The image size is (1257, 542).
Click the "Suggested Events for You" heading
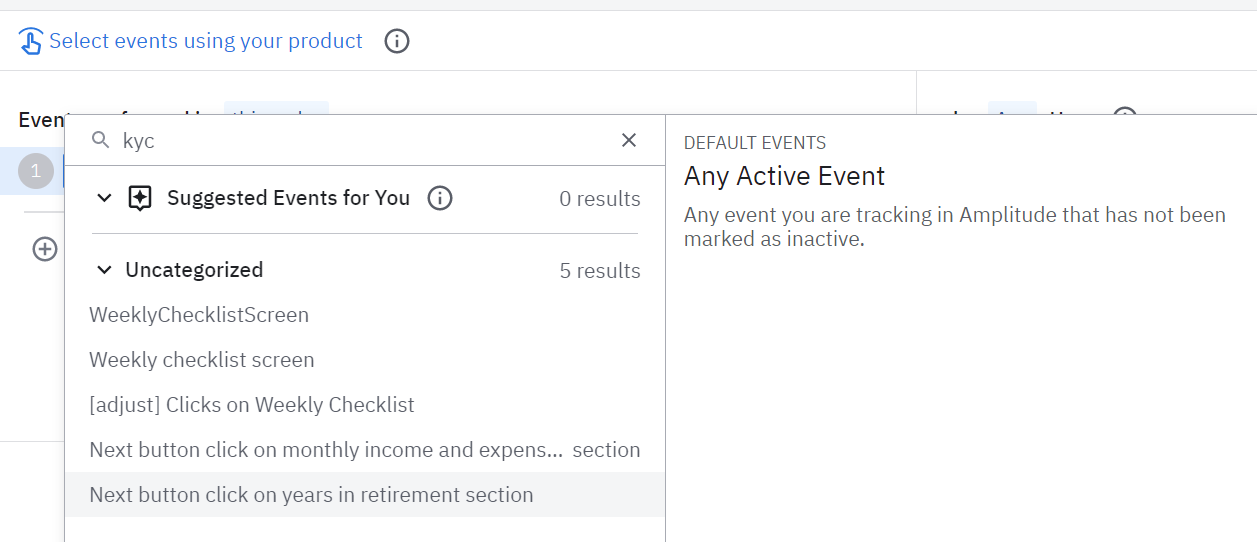click(x=288, y=198)
